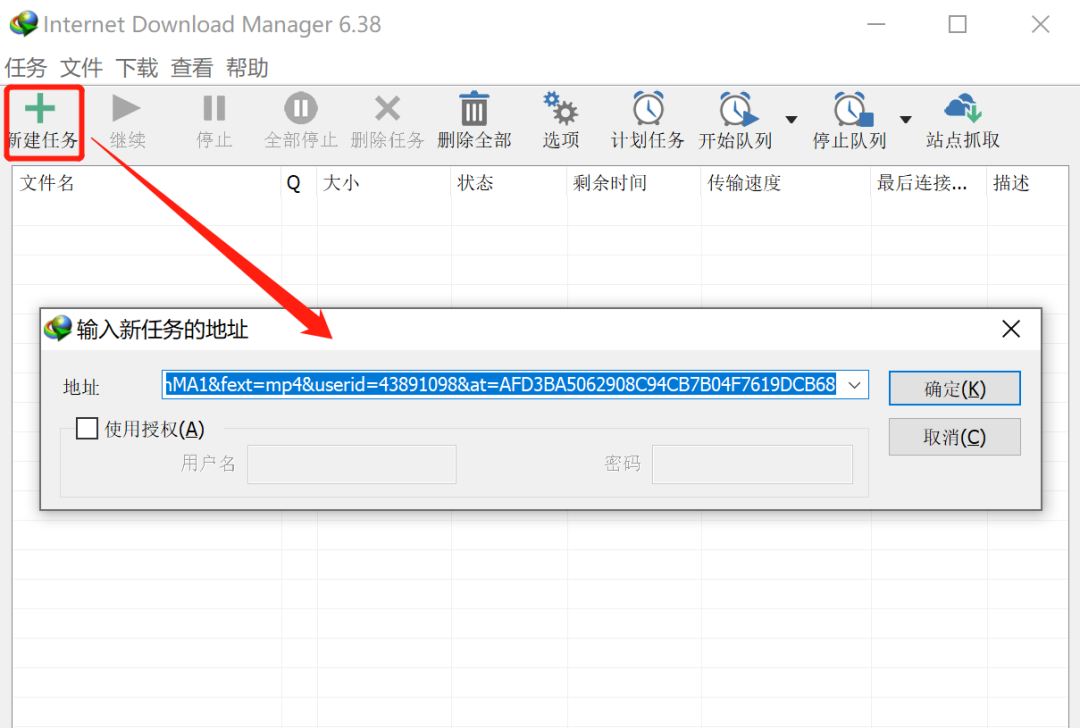Open 选项 (options) gear icon

561,108
